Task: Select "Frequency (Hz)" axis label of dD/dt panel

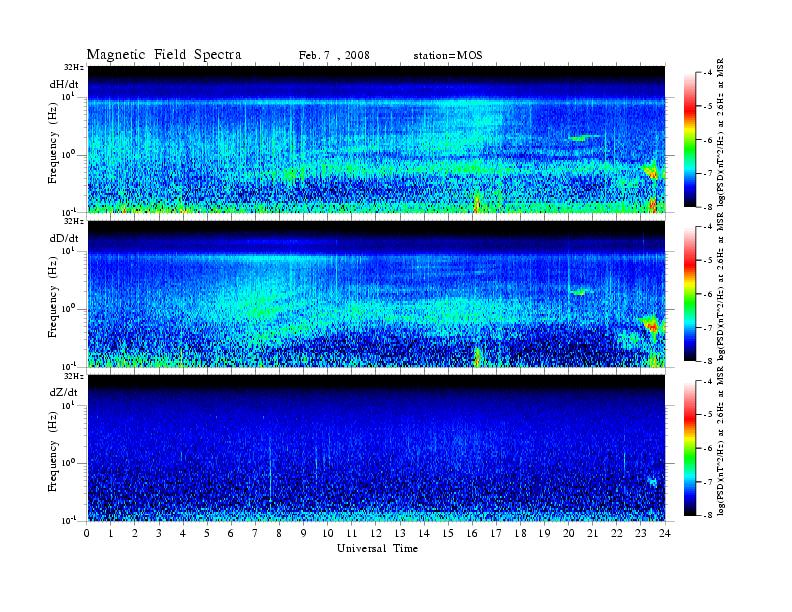Action: click(53, 298)
